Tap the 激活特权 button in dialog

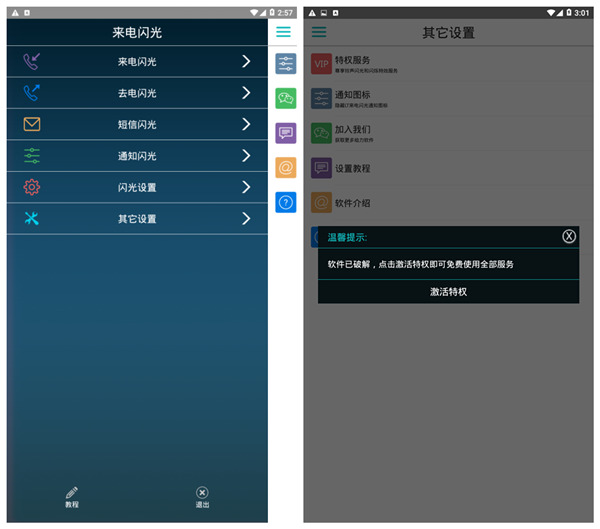(448, 292)
